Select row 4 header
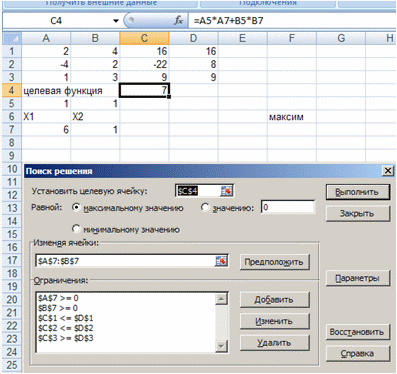397x374 pixels. pos(12,90)
